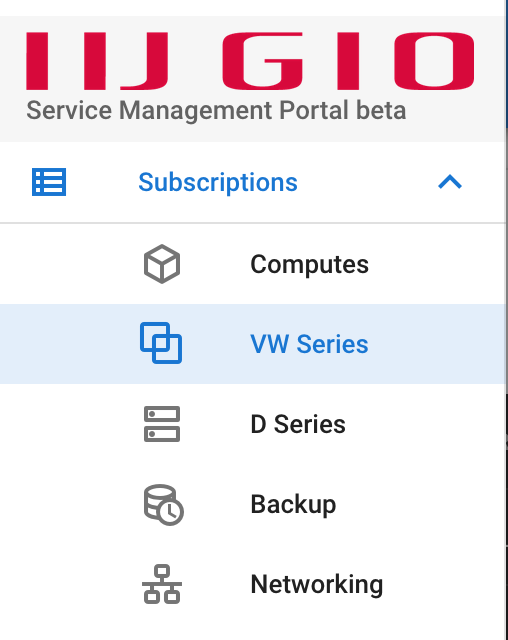Select the VW Series menu item
The height and width of the screenshot is (640, 508).
point(309,344)
